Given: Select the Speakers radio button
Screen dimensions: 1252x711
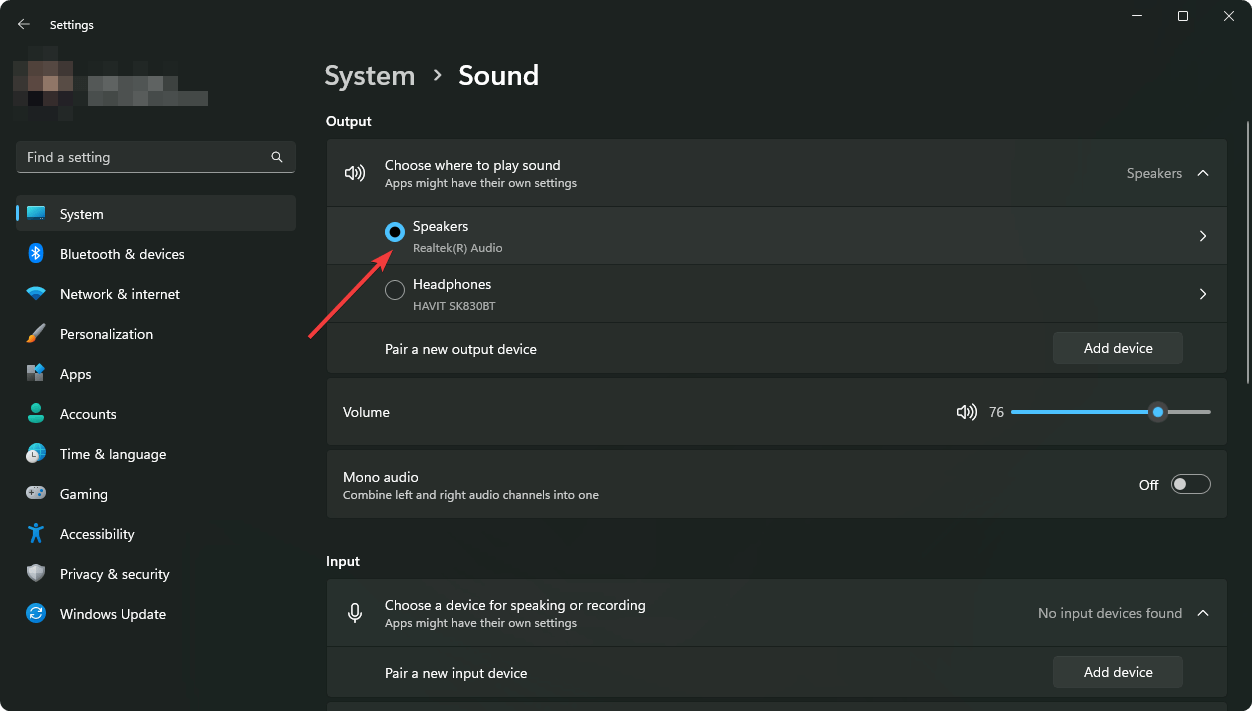Looking at the screenshot, I should [395, 232].
